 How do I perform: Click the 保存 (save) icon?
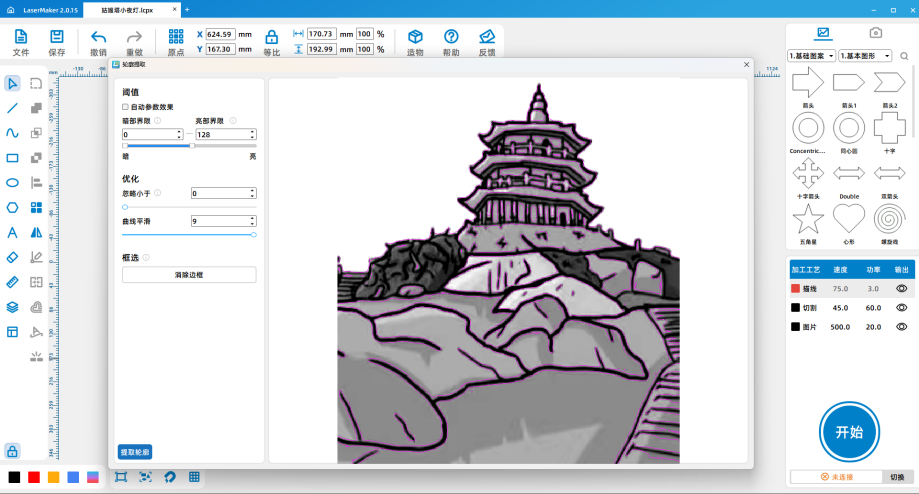(x=56, y=42)
